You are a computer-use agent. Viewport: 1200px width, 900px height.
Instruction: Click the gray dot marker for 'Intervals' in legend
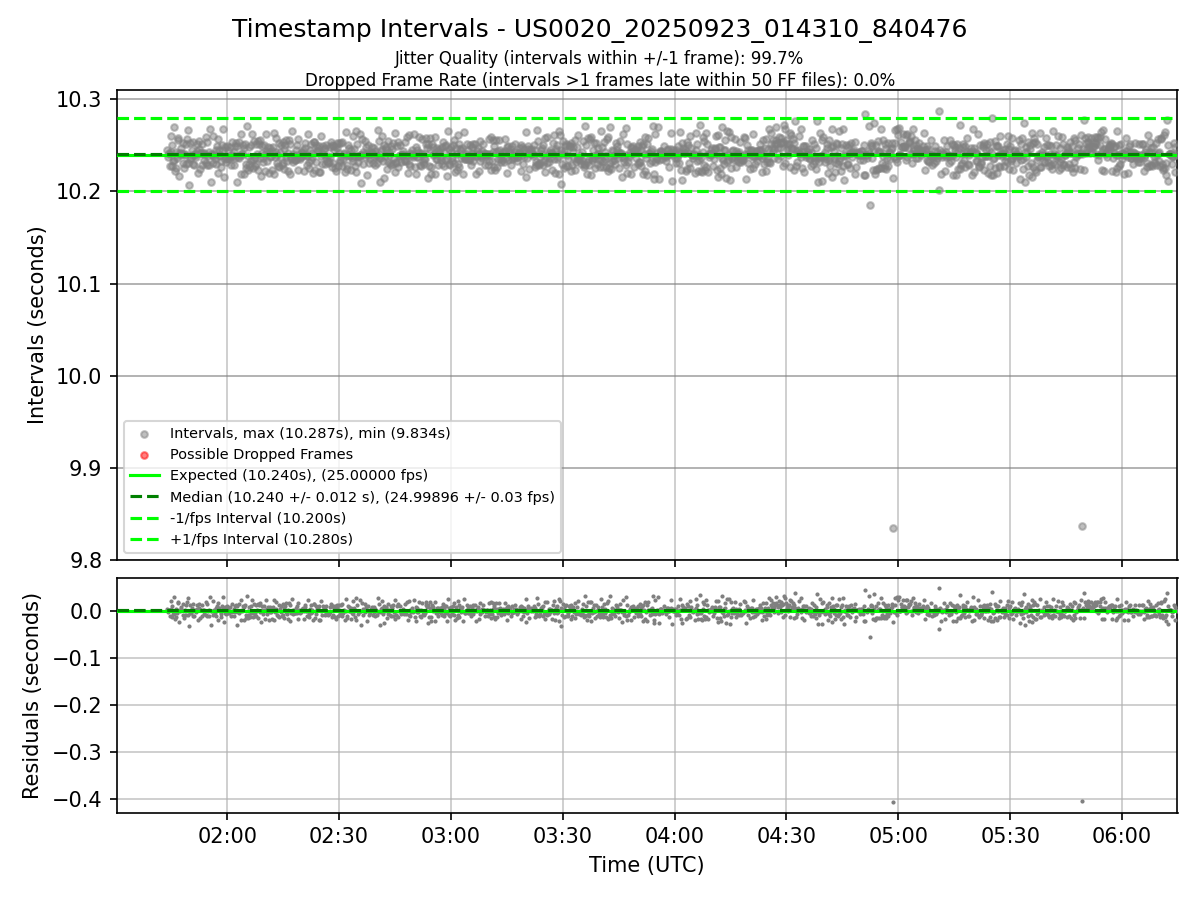tap(144, 434)
